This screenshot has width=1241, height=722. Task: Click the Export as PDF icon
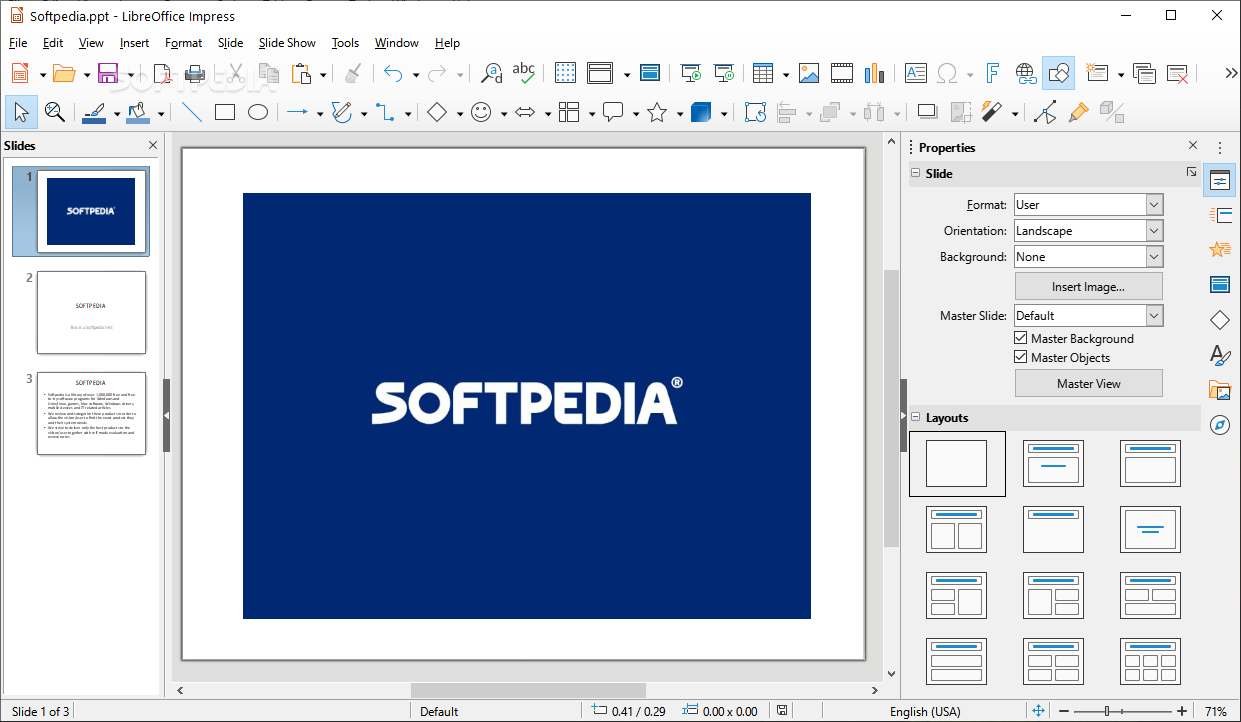pos(163,73)
